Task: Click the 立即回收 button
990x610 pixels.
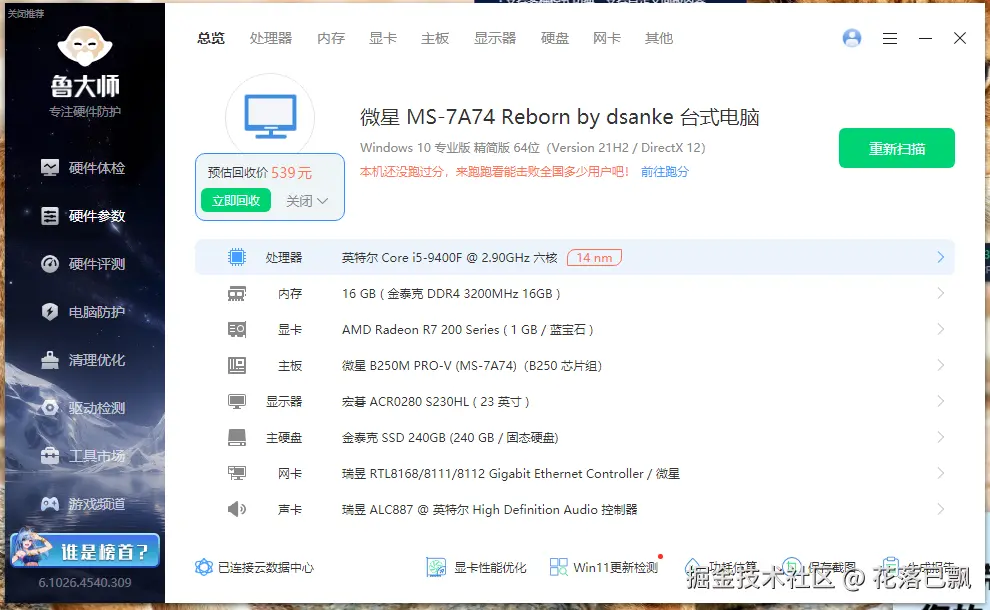Action: point(236,200)
